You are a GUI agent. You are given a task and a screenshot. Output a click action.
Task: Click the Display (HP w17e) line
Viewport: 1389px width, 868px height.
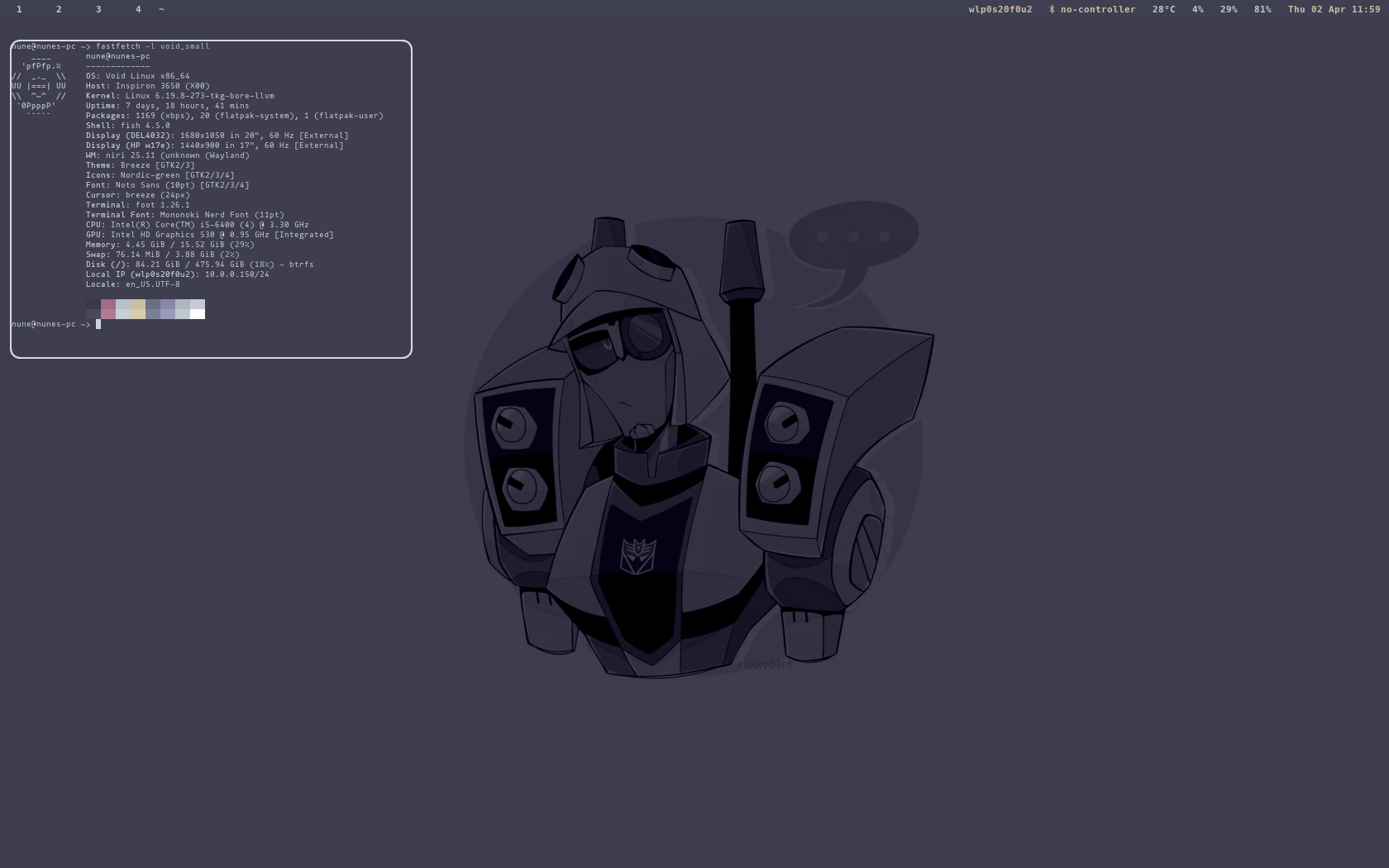[215, 145]
